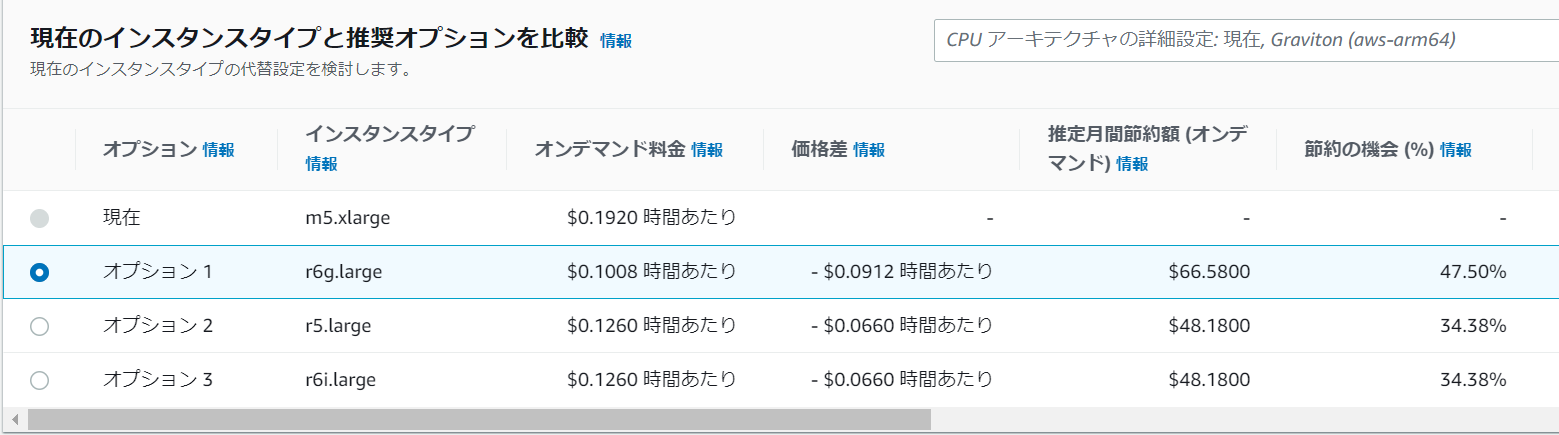Select the オプション 1 radio button

(x=40, y=272)
